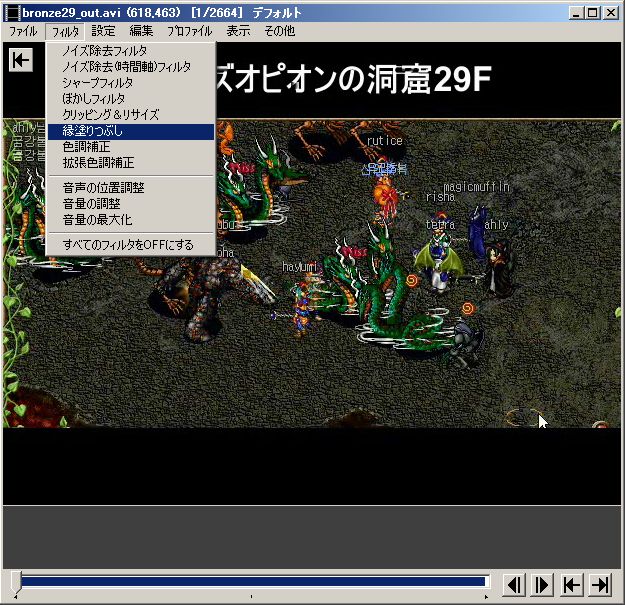Open the ファイル menu
Screen dimensions: 625x605
tap(23, 31)
